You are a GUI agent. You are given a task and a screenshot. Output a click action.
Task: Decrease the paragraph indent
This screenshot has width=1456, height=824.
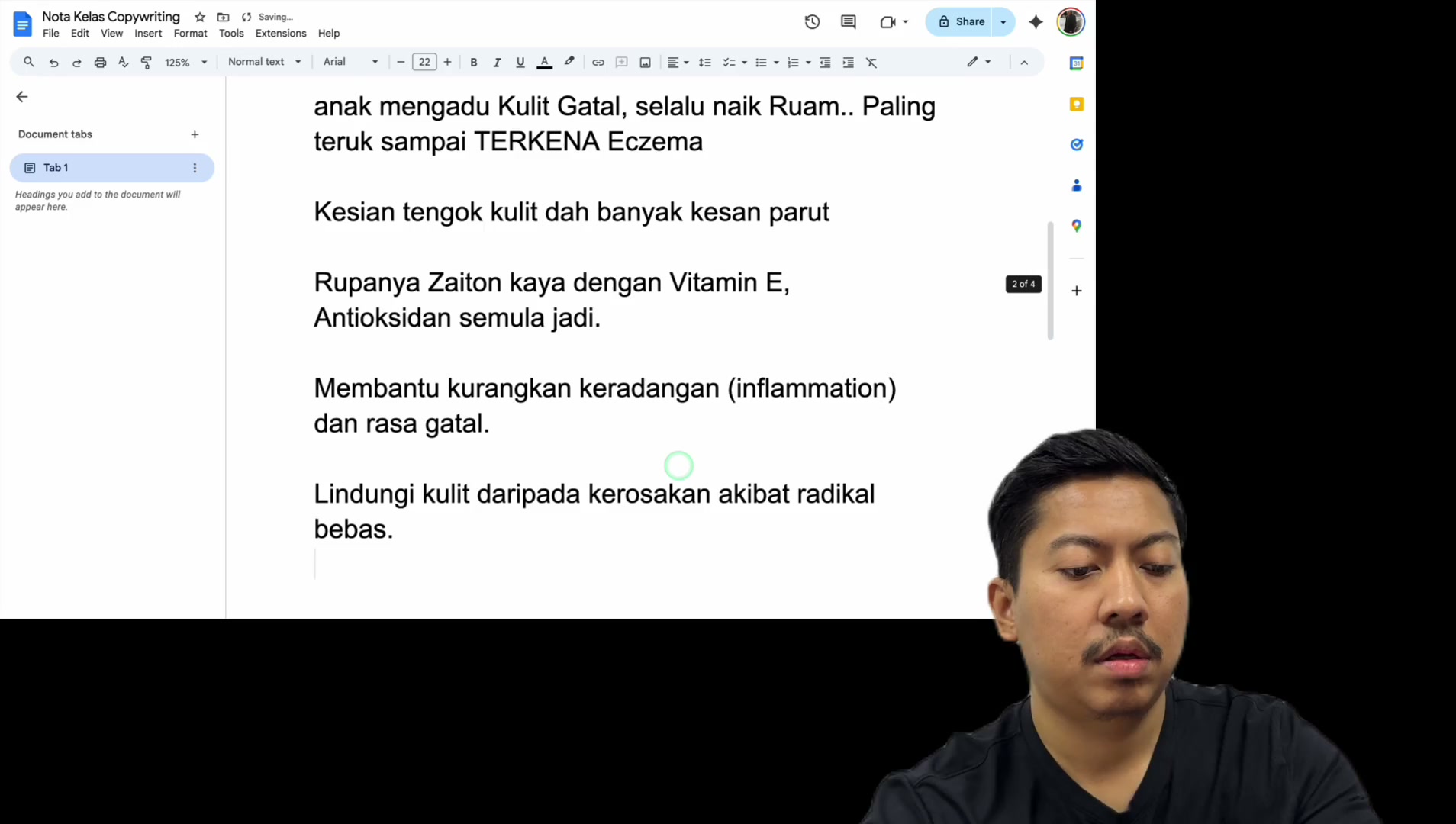pos(825,63)
